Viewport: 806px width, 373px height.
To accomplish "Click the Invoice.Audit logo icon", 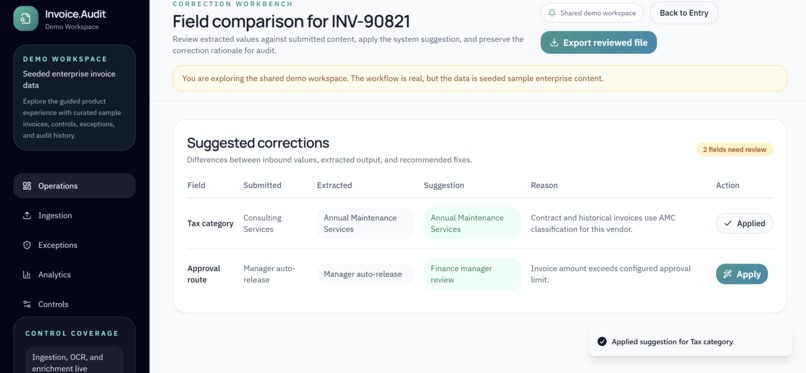I will [x=26, y=18].
